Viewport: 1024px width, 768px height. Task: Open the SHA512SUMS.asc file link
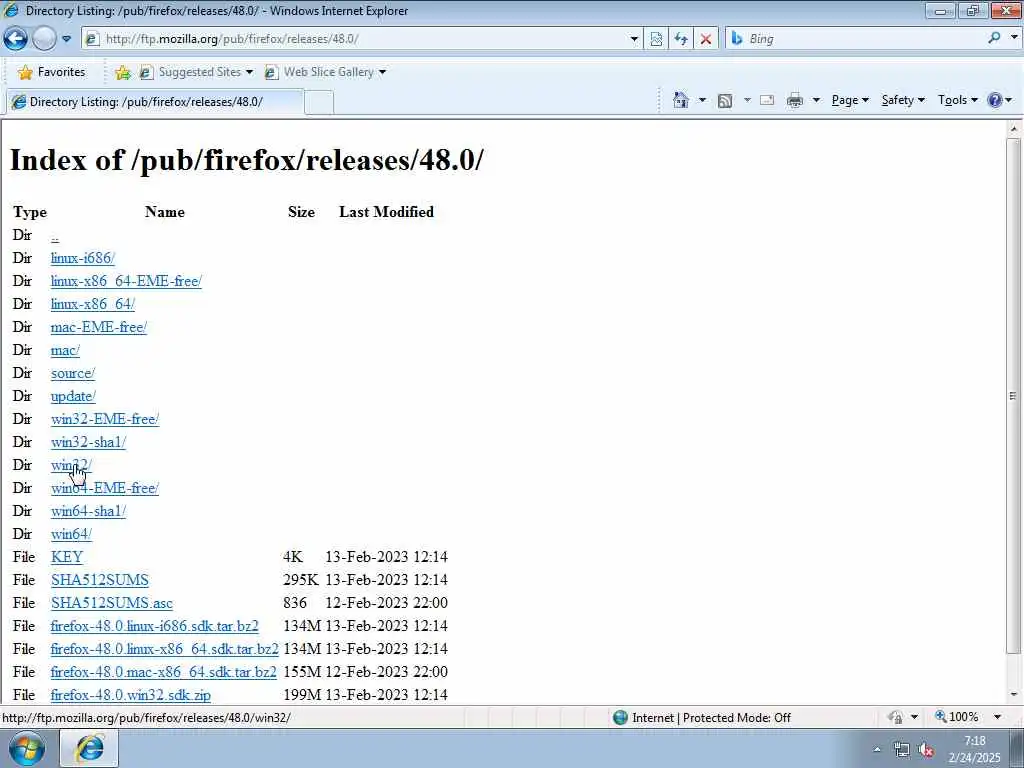click(112, 603)
